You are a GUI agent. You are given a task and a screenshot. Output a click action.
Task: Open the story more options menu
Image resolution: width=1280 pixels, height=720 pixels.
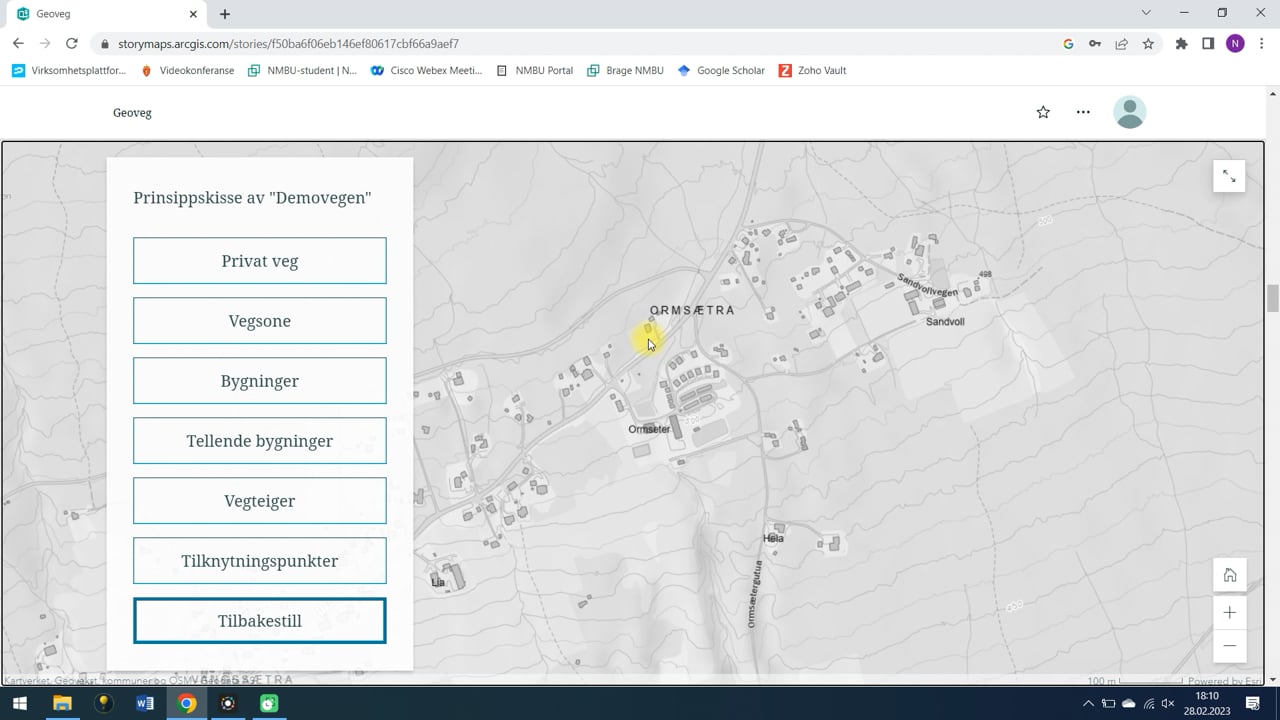(1083, 112)
